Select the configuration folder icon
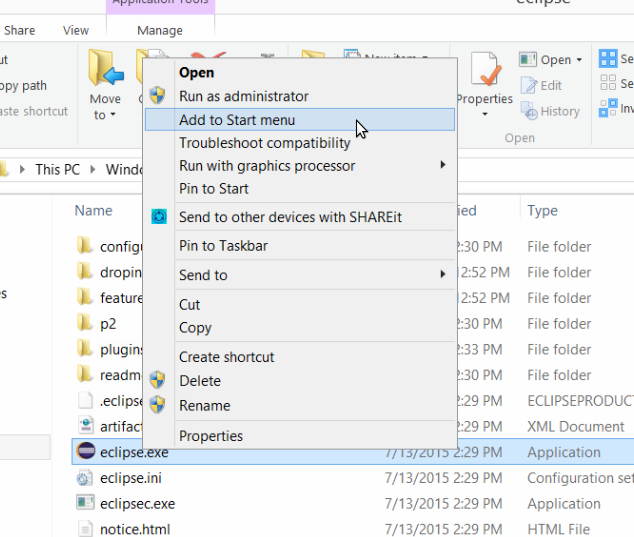The image size is (634, 537). [85, 246]
